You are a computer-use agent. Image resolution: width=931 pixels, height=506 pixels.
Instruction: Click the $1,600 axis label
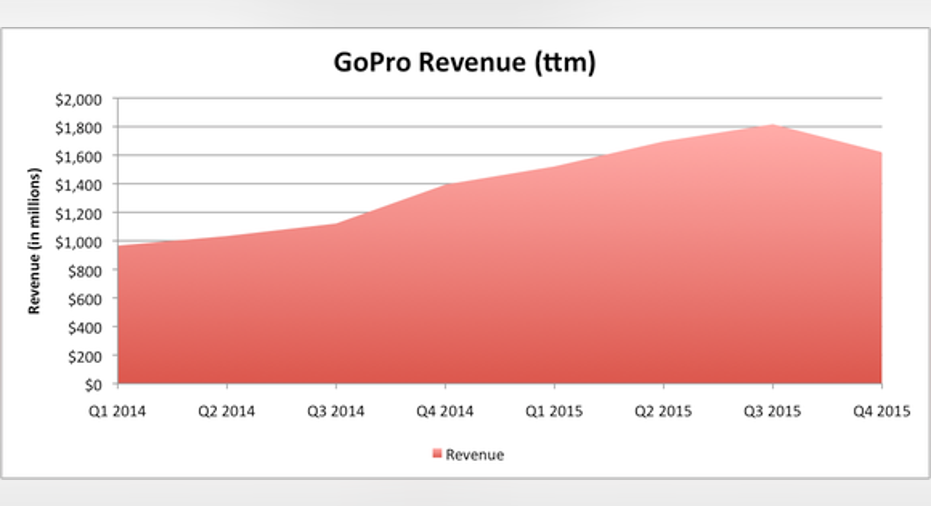click(x=78, y=157)
